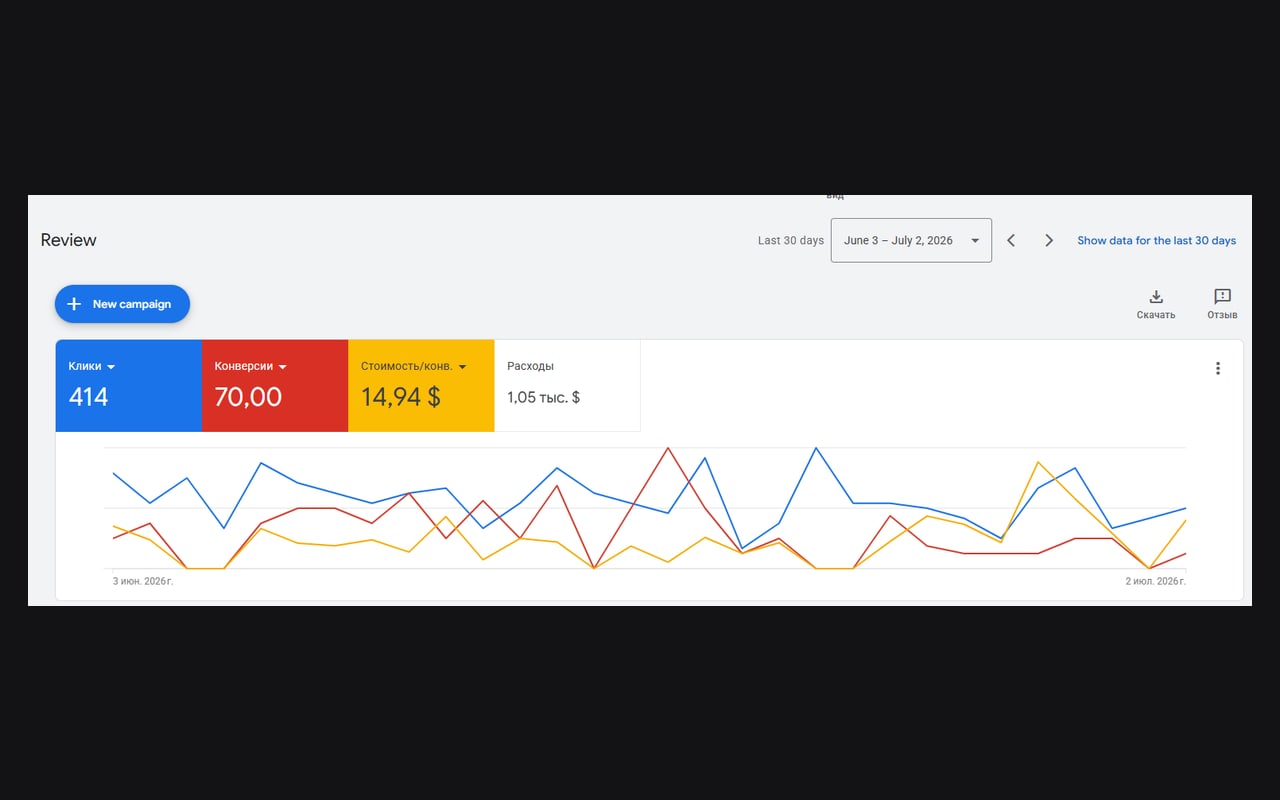This screenshot has width=1280, height=800.
Task: Go to next date period arrow
Action: point(1049,240)
